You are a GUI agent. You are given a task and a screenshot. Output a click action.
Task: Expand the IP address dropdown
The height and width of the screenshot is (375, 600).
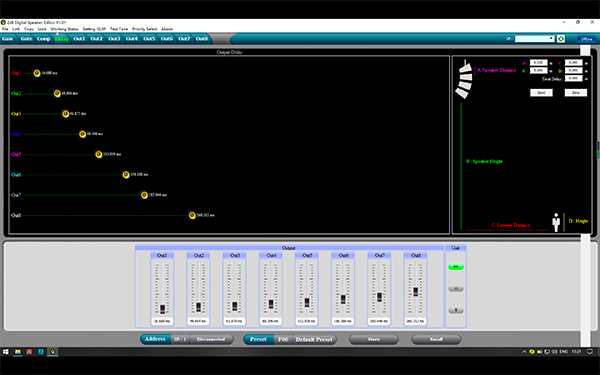pos(551,39)
